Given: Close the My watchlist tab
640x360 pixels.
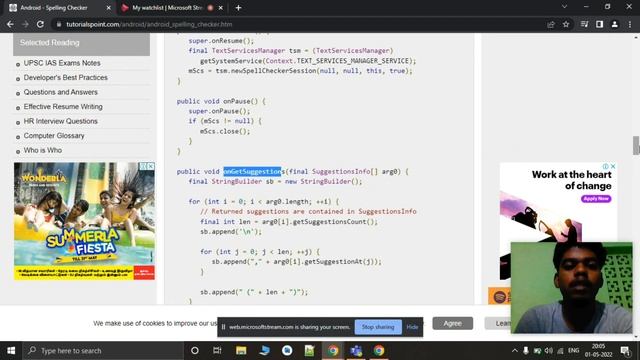Looking at the screenshot, I should pos(221,8).
